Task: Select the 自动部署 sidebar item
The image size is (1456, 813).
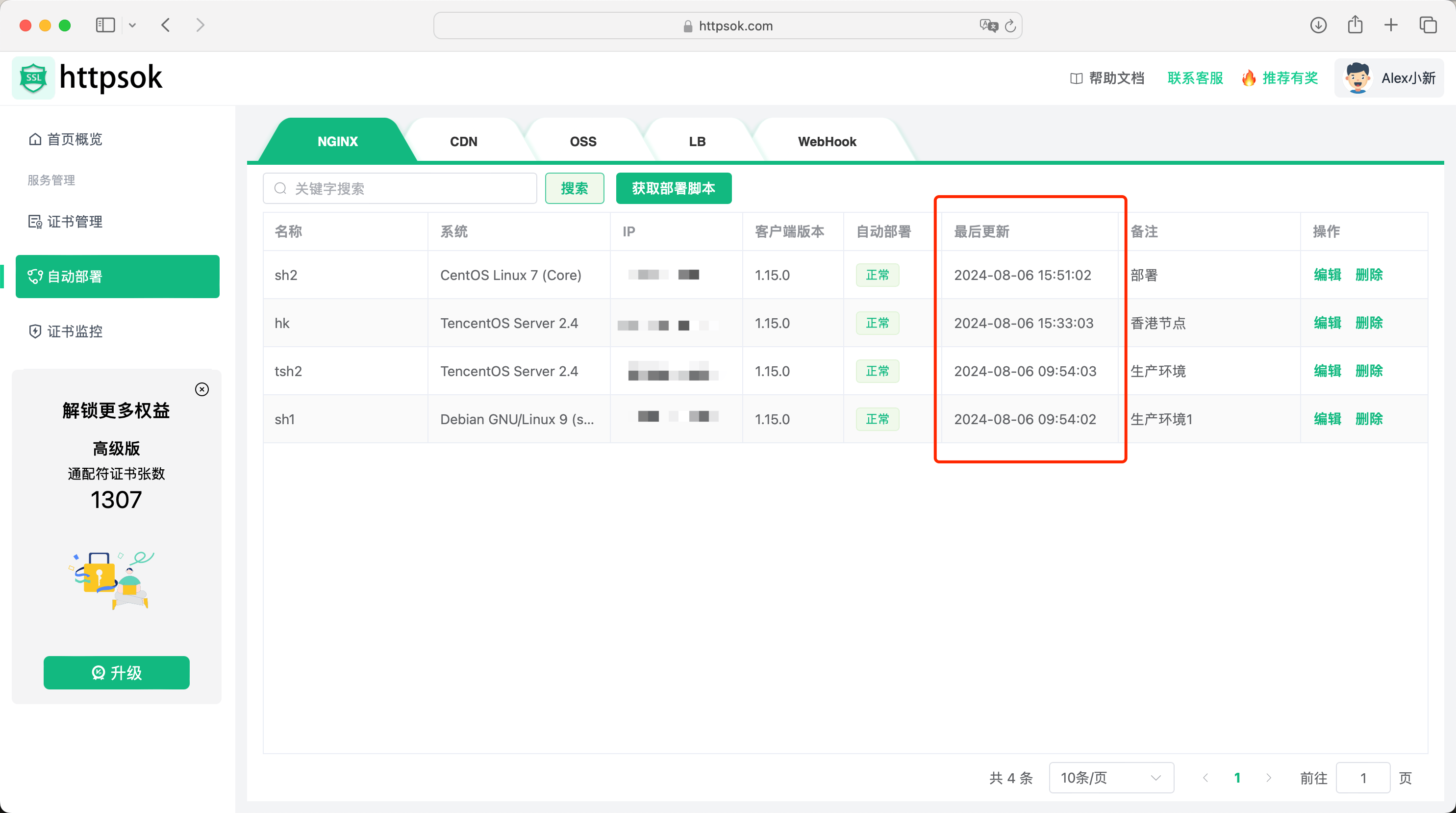Action: click(74, 277)
